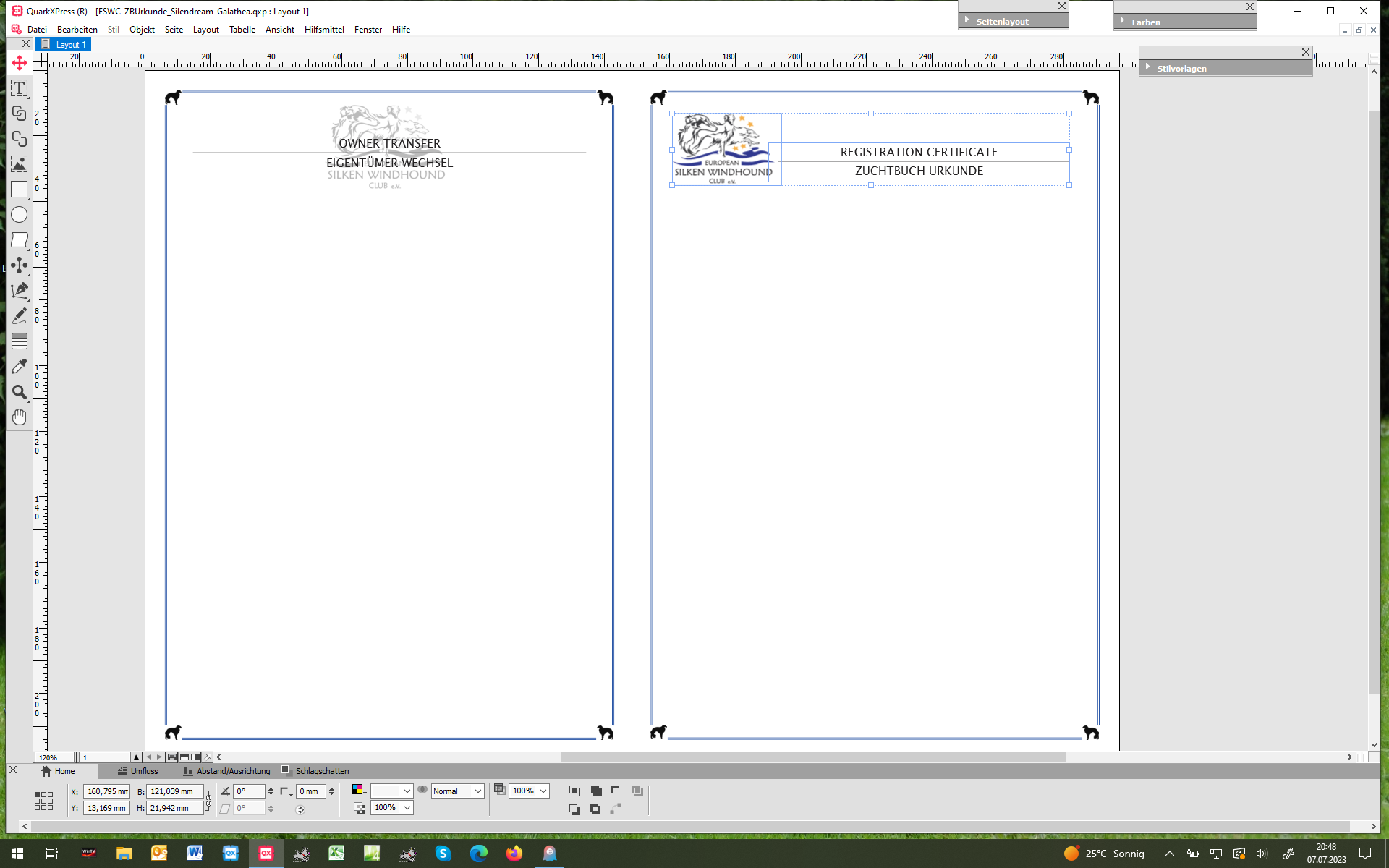
Task: Select the Bézier Pen tool
Action: tap(20, 291)
